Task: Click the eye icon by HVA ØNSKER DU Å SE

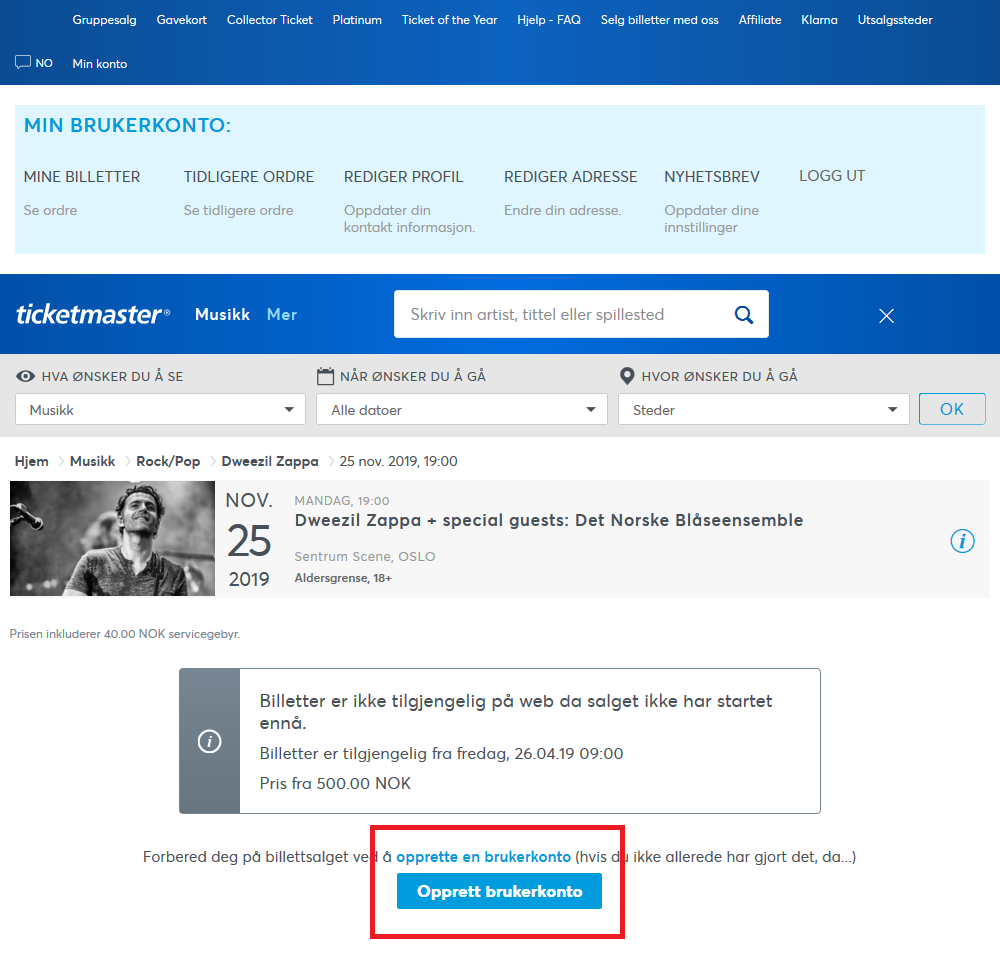Action: pos(26,376)
